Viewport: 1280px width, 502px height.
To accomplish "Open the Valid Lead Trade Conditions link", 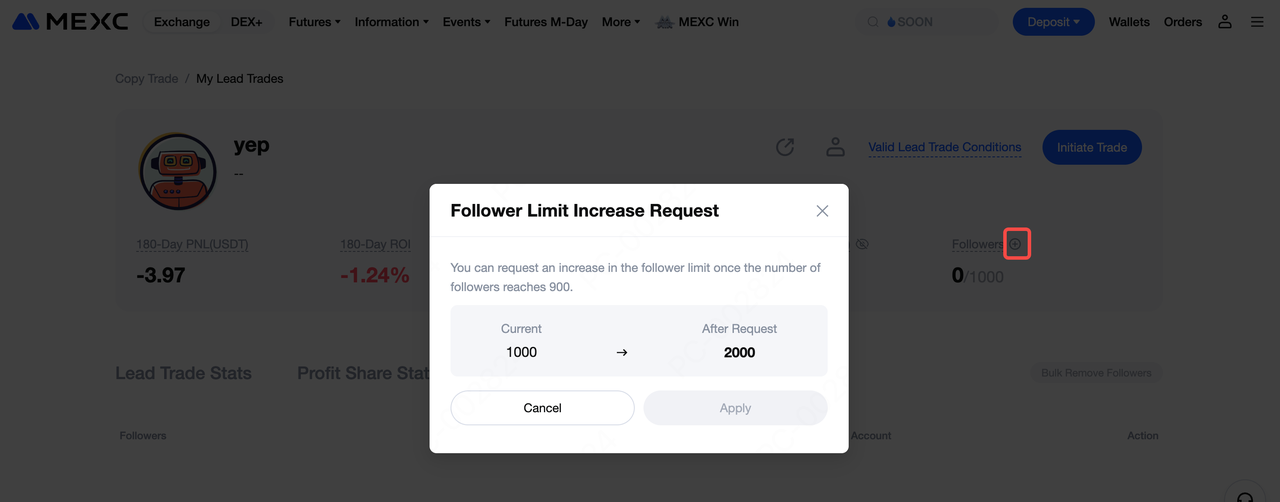I will 944,147.
